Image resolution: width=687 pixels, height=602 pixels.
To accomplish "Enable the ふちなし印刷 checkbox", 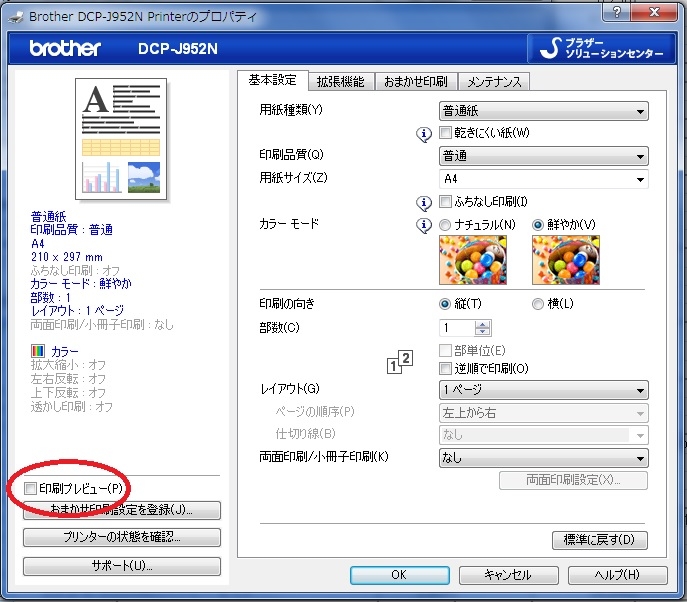I will [x=445, y=202].
